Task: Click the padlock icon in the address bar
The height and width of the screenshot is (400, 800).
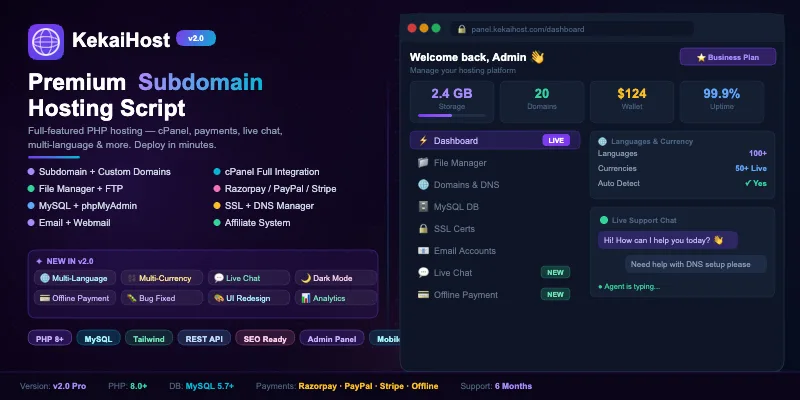Action: (x=462, y=29)
